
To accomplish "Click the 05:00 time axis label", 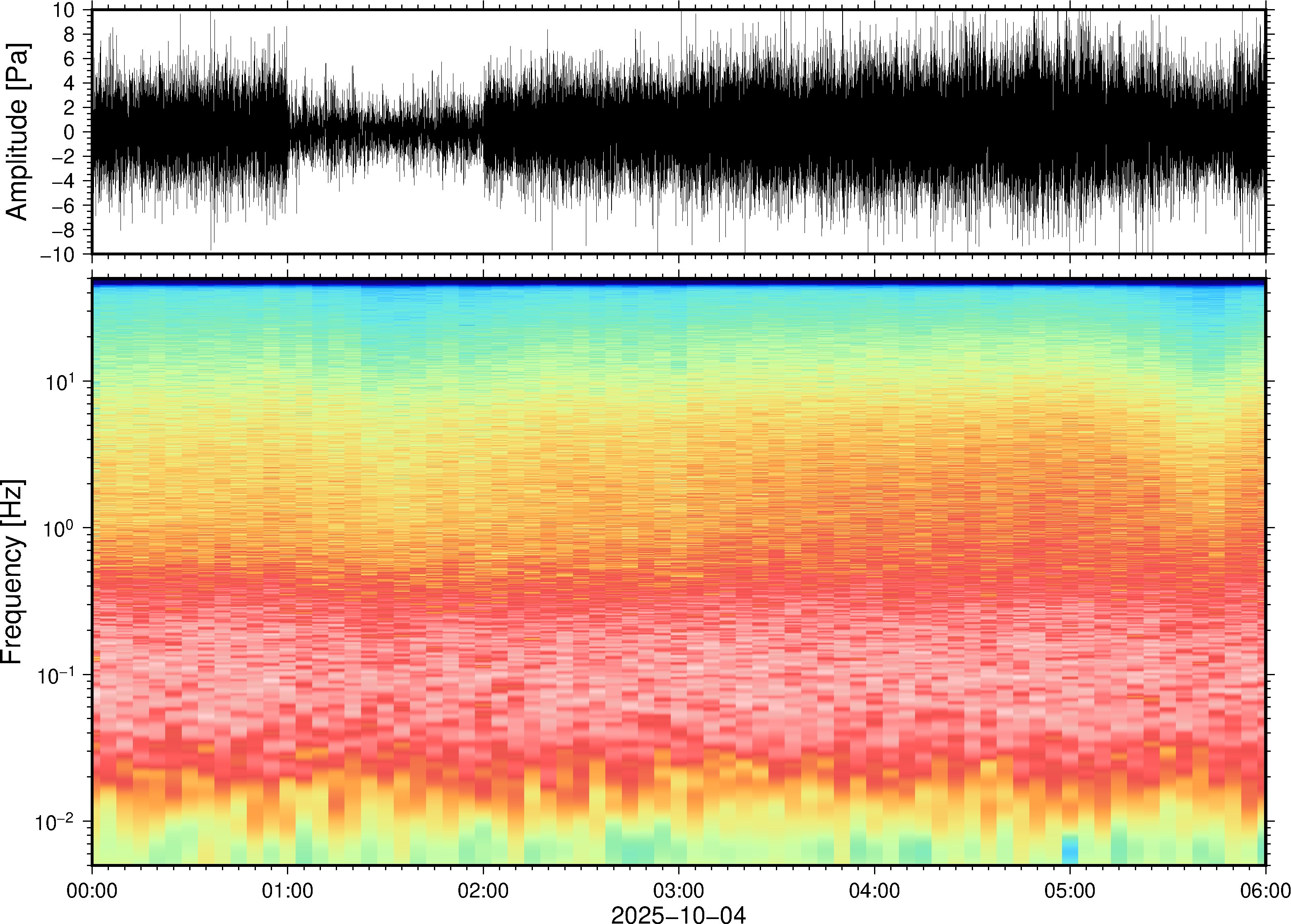I will tap(1069, 890).
